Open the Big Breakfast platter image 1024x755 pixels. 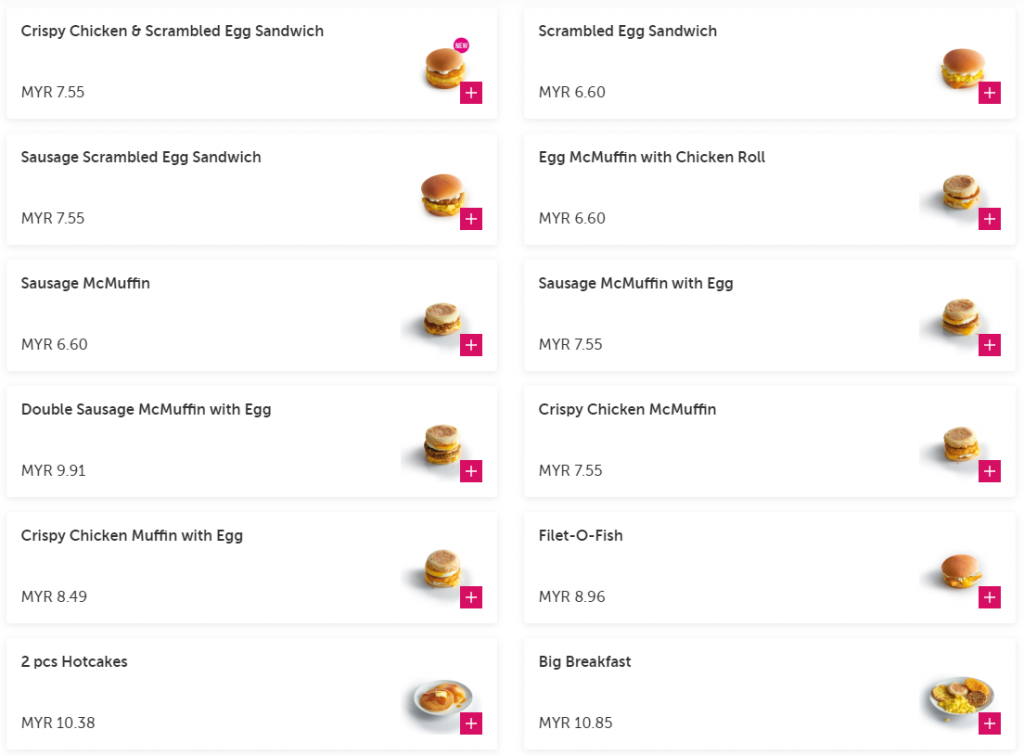pos(959,696)
